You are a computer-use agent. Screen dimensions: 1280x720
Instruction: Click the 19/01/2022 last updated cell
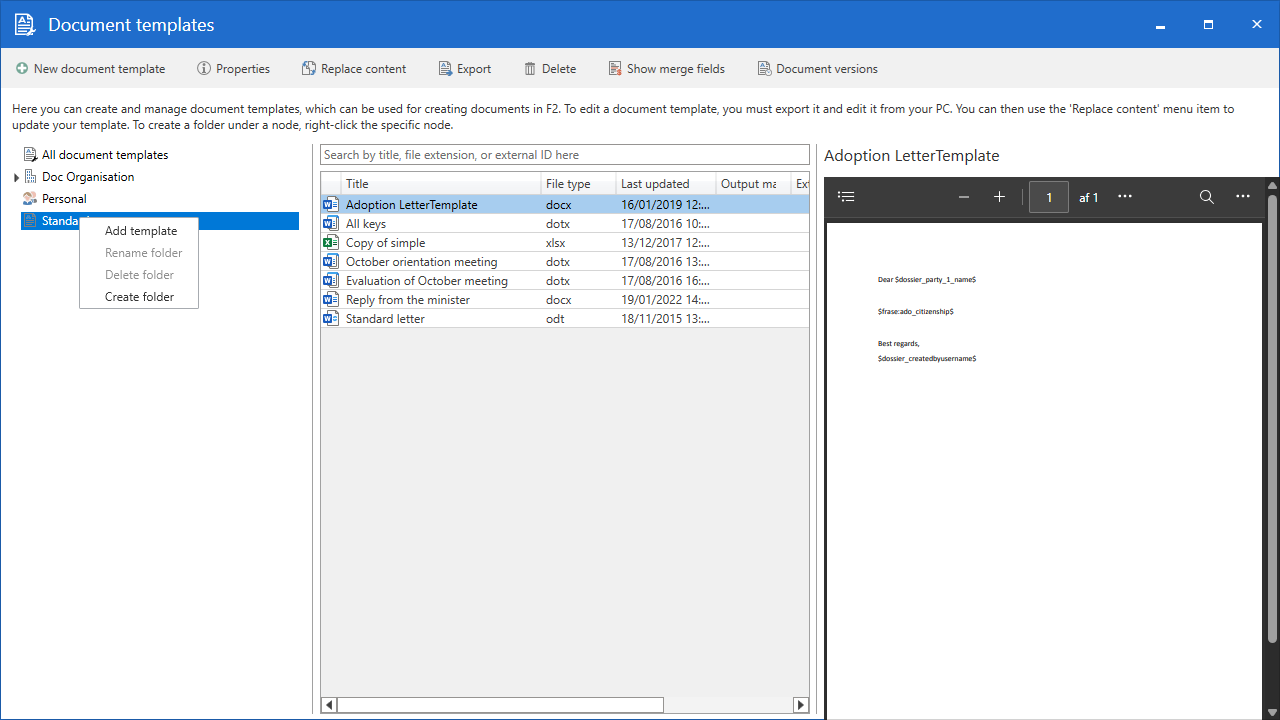(x=665, y=300)
